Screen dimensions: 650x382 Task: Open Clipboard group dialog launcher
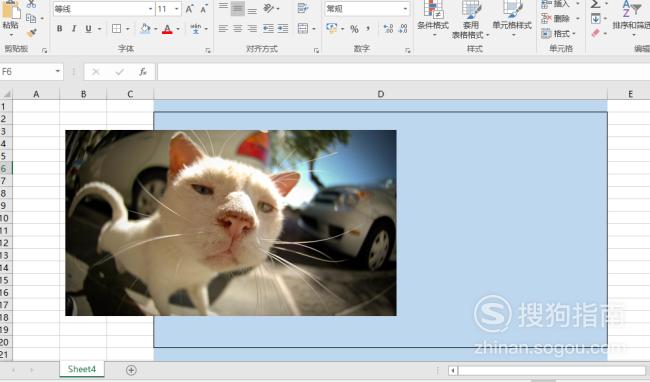click(x=44, y=51)
